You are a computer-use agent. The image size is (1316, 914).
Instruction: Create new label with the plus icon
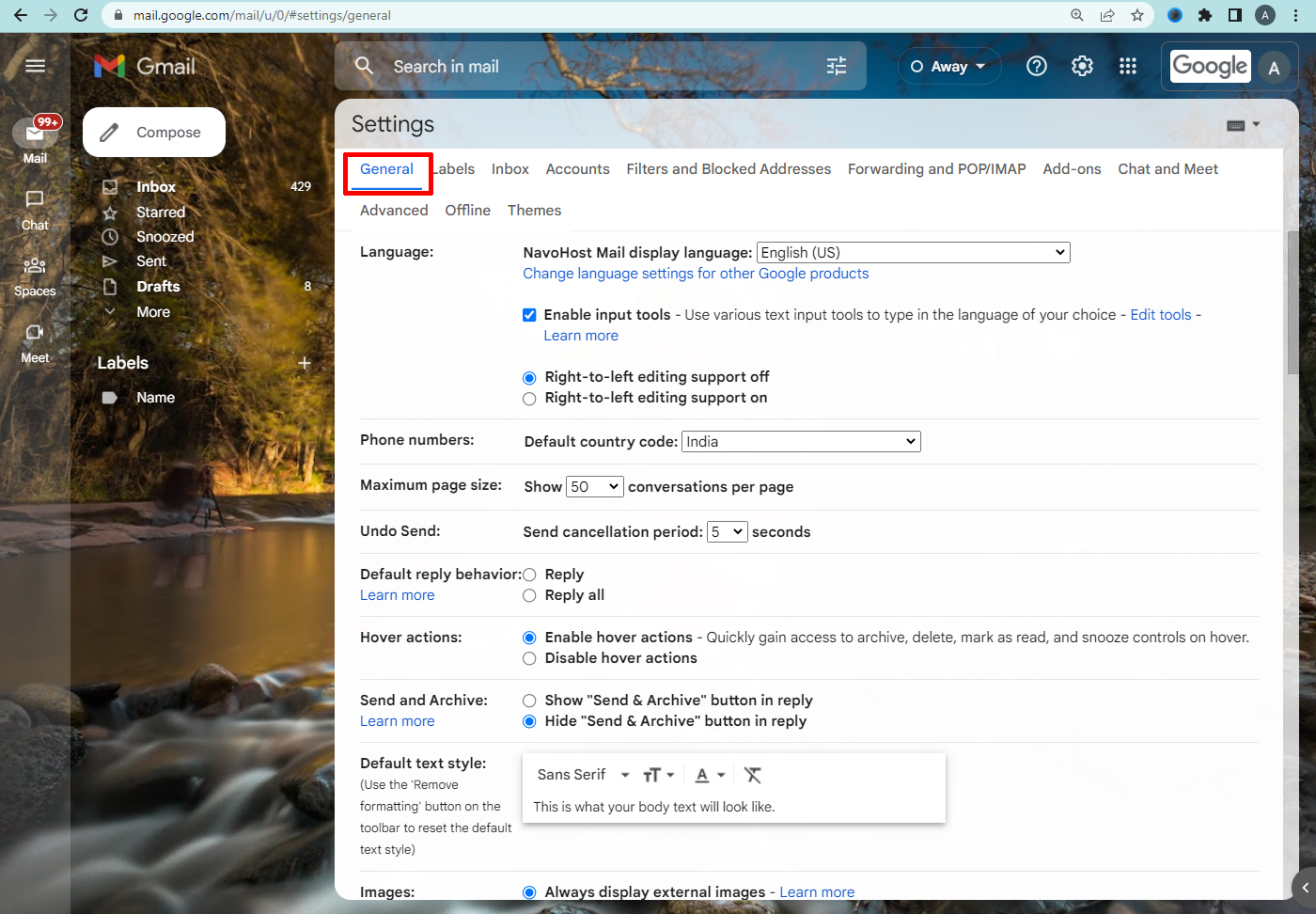[x=305, y=363]
